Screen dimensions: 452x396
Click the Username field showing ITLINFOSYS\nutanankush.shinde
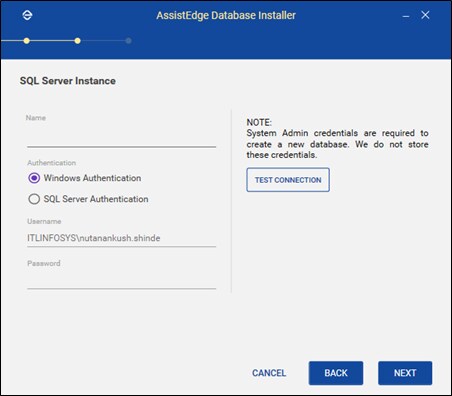point(121,238)
